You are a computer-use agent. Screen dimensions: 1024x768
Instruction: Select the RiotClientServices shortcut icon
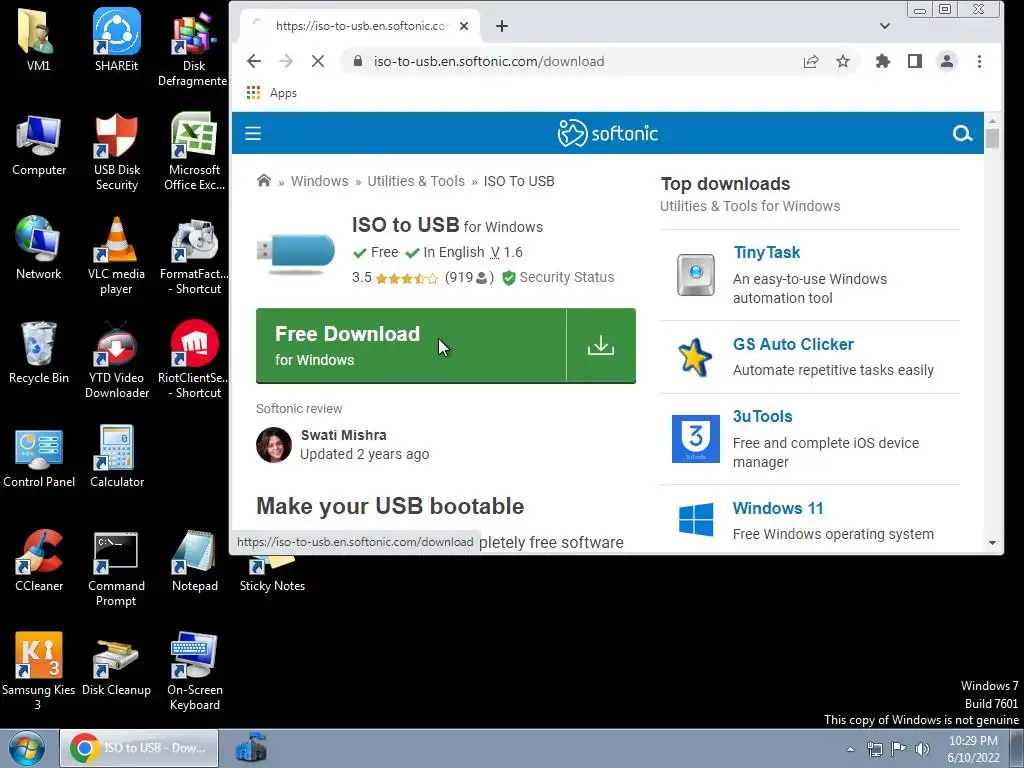[194, 359]
